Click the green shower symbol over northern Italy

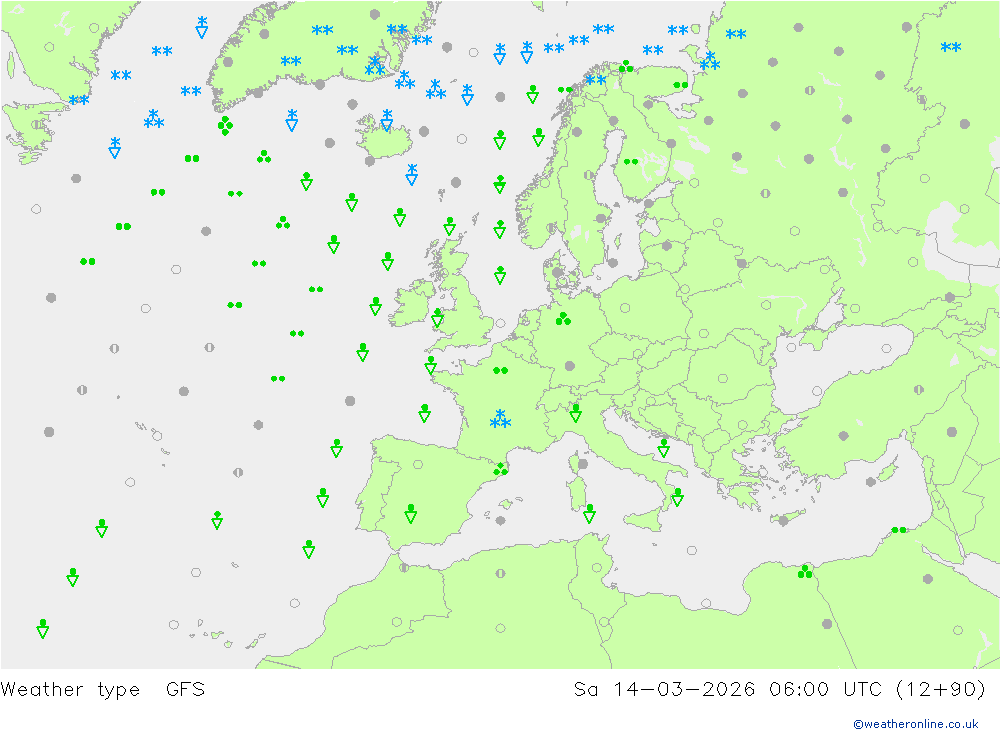tap(575, 413)
